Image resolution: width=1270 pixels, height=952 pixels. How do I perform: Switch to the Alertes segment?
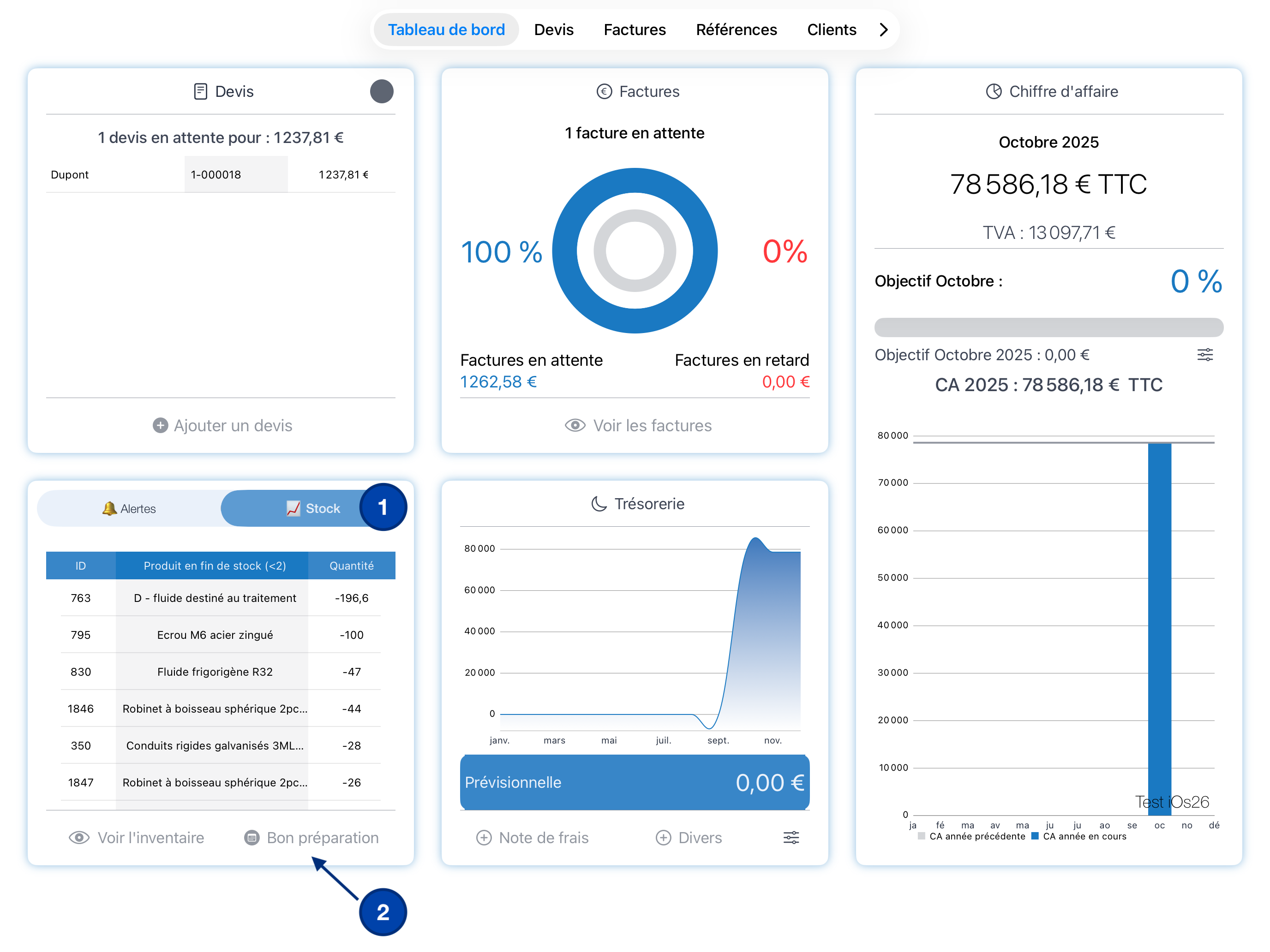[x=129, y=508]
